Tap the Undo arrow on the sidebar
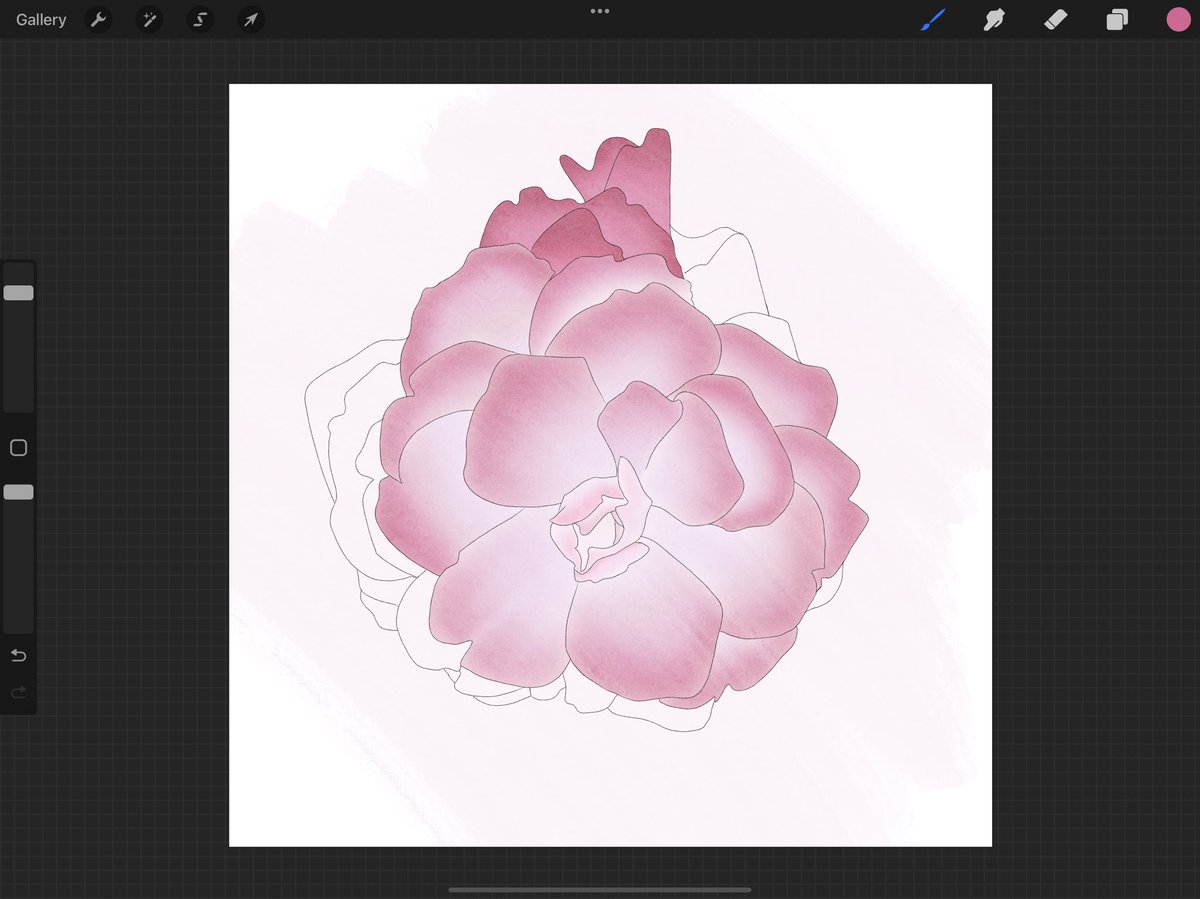This screenshot has height=899, width=1200. [17, 655]
